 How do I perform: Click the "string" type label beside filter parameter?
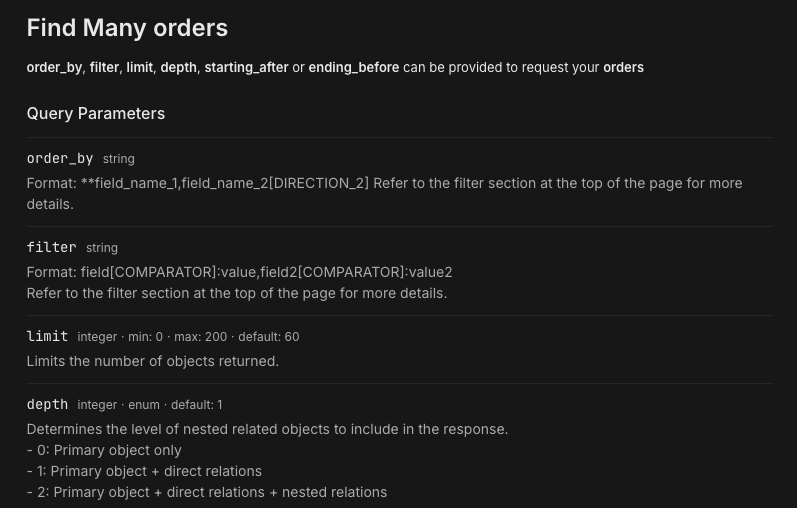tap(102, 248)
